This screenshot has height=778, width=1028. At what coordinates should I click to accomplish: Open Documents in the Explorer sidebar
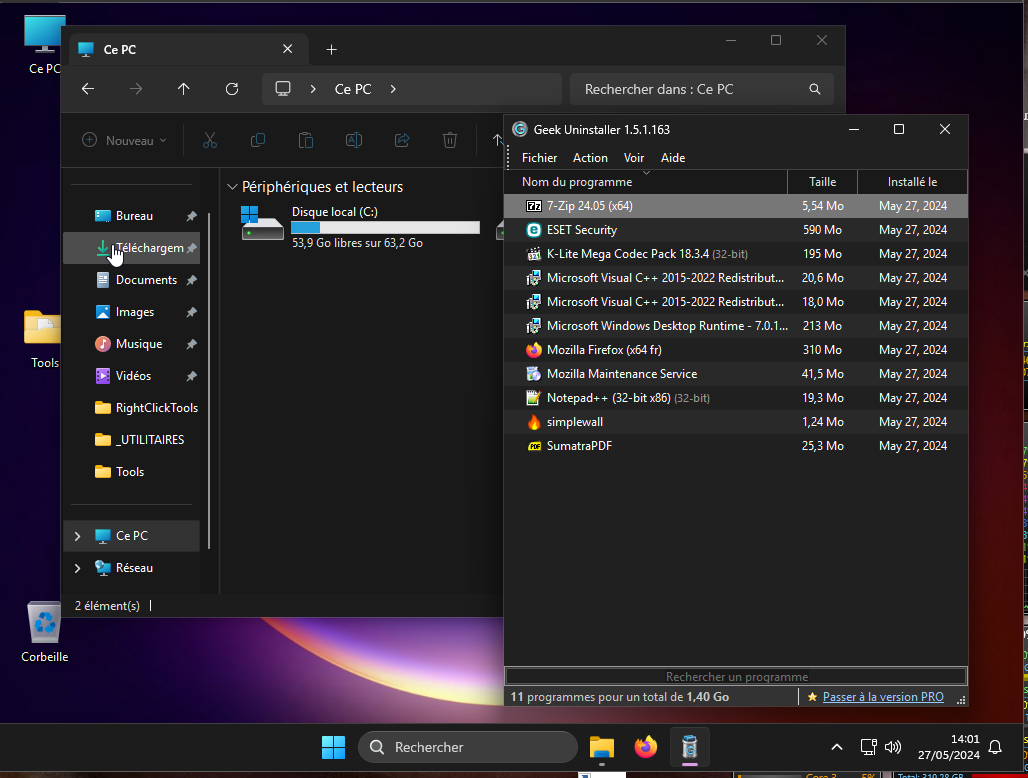pos(132,281)
